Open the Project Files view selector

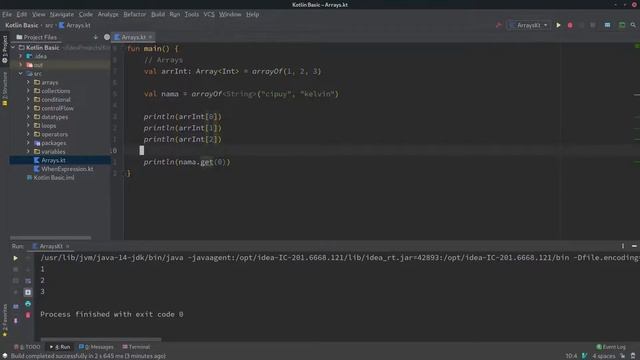click(x=36, y=37)
